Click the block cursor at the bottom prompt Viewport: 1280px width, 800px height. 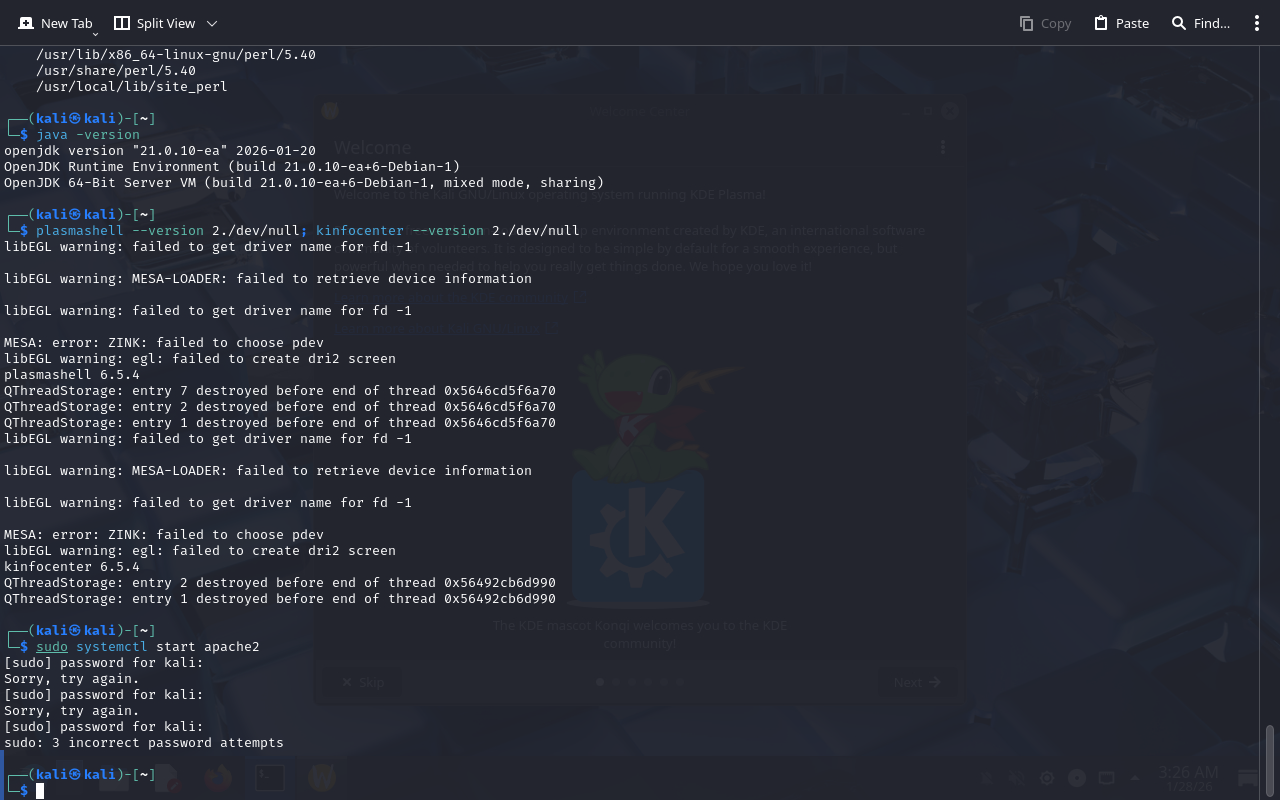coord(40,791)
